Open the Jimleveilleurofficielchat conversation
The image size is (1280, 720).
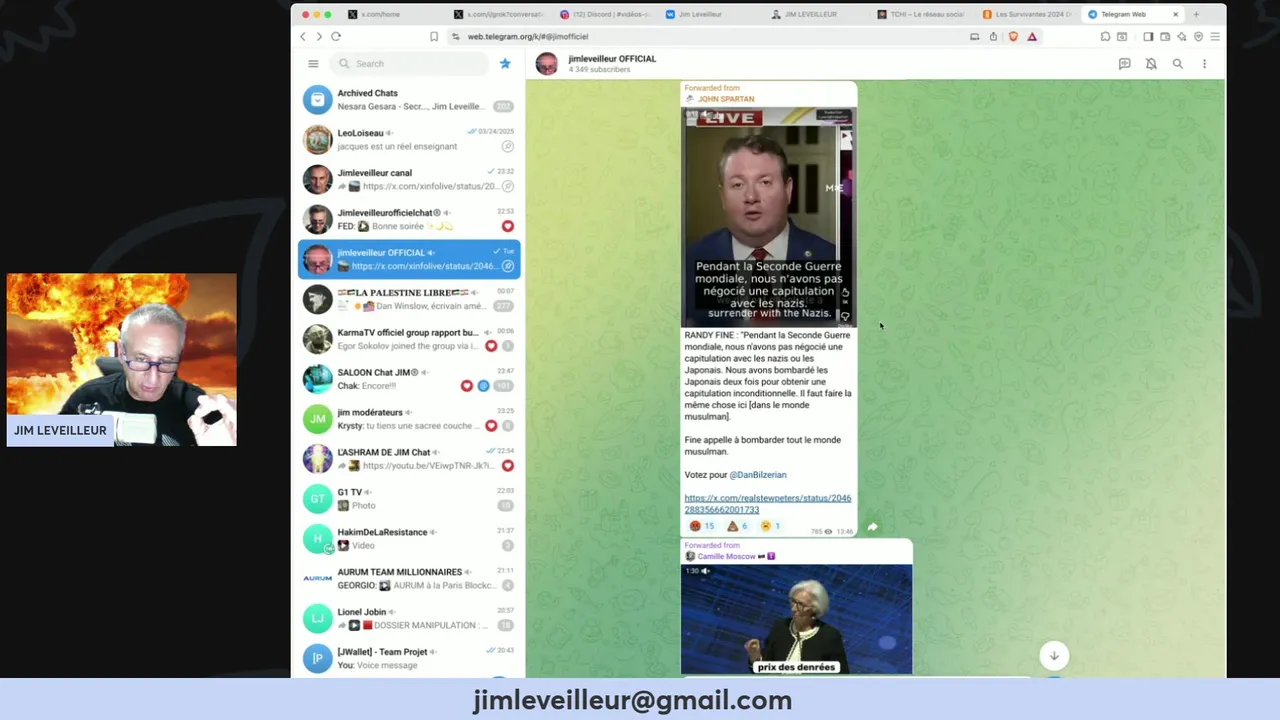pyautogui.click(x=409, y=219)
